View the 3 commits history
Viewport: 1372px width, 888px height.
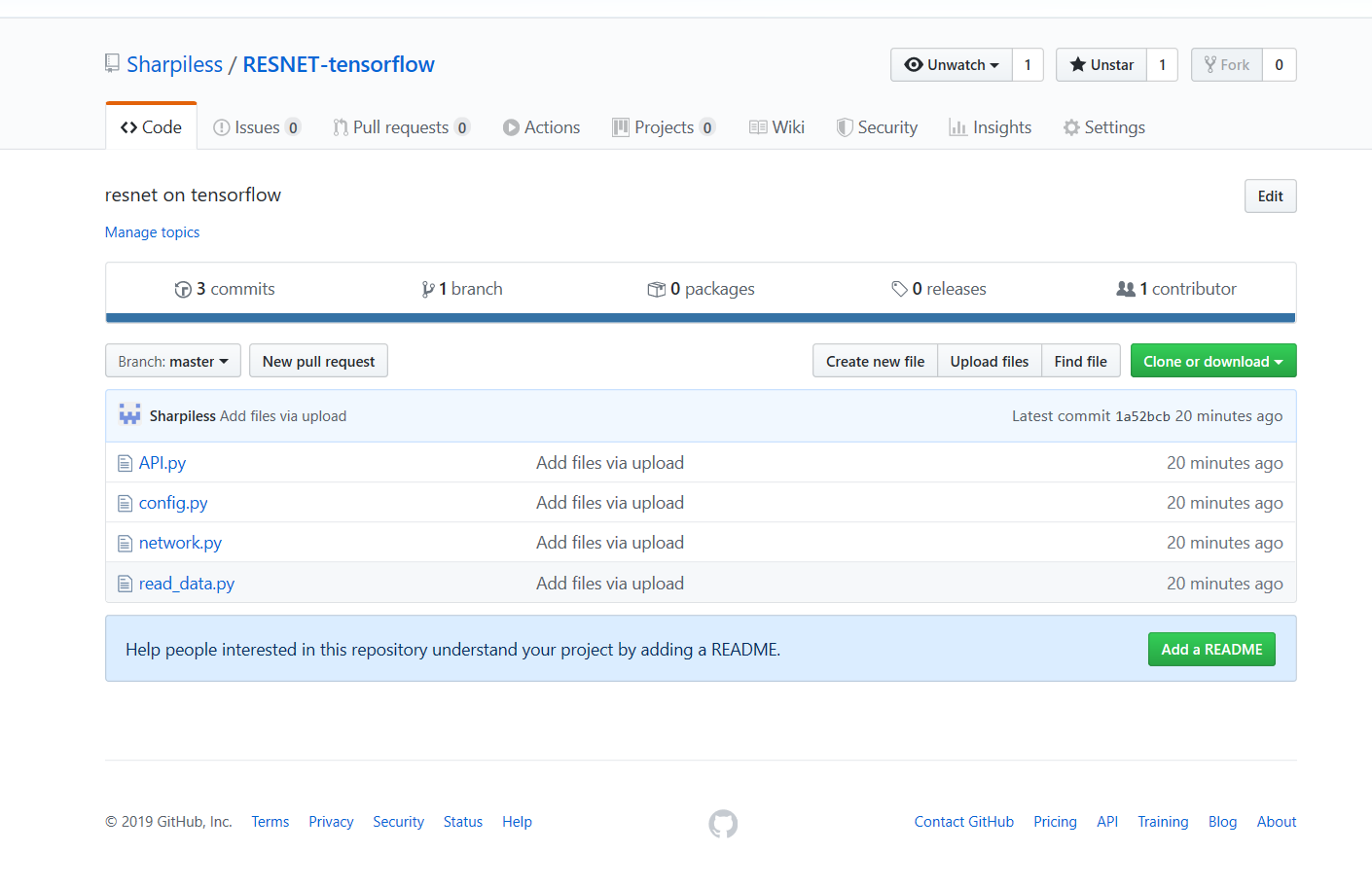click(225, 289)
